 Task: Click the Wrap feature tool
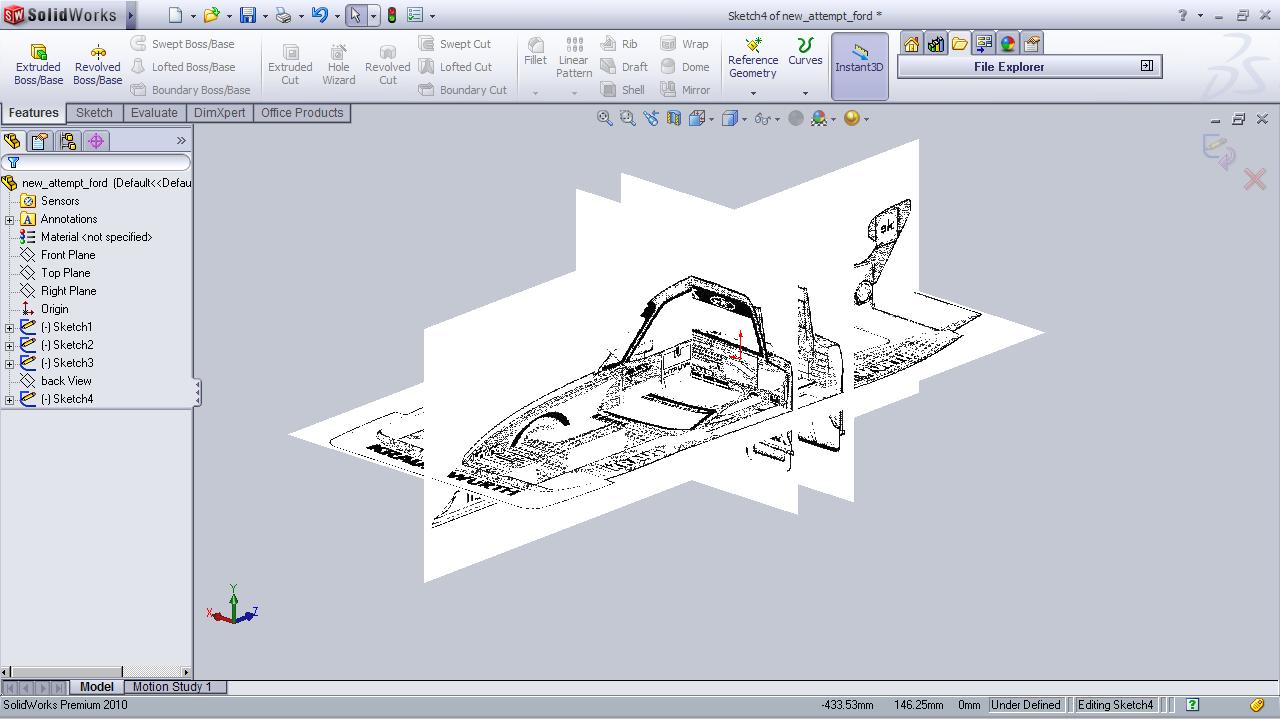[685, 44]
